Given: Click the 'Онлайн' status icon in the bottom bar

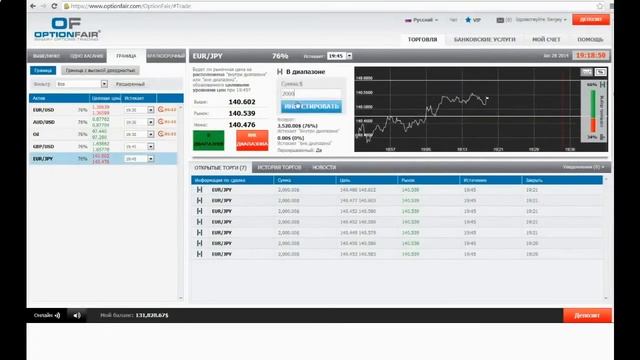Looking at the screenshot, I should (x=58, y=315).
